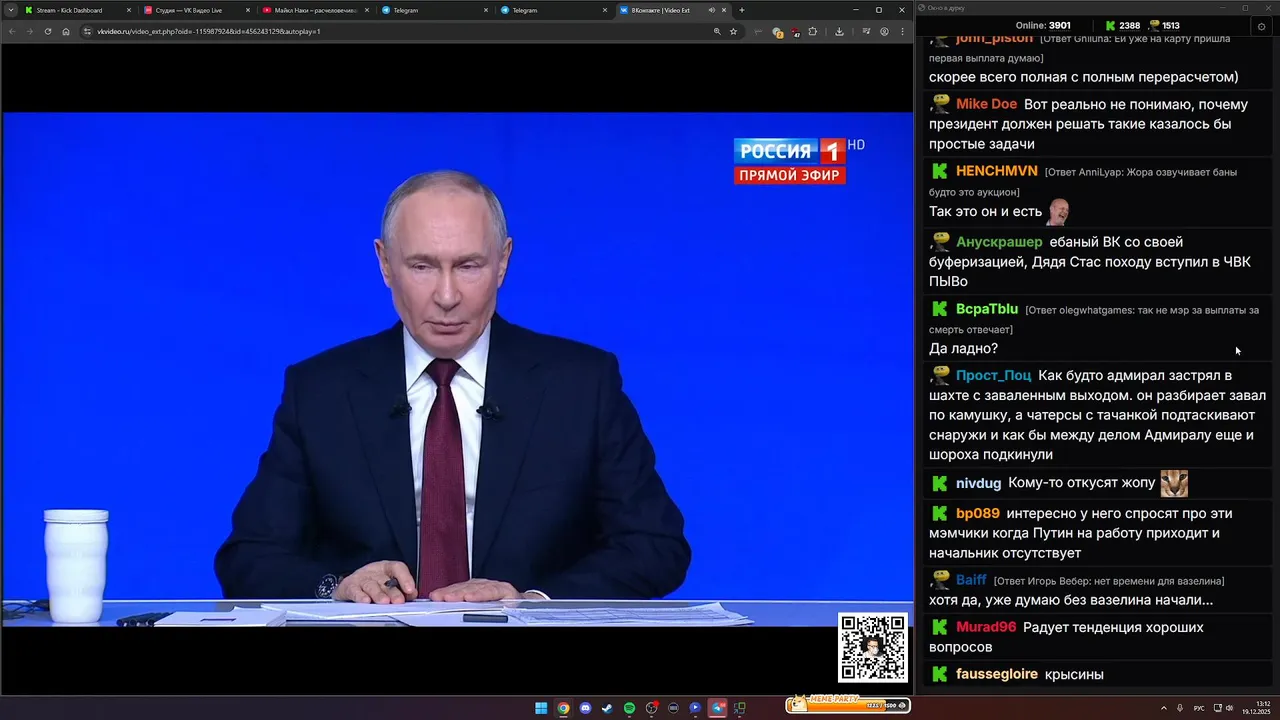Image resolution: width=1280 pixels, height=720 pixels.
Task: Show hidden system tray icons
Action: (1163, 708)
